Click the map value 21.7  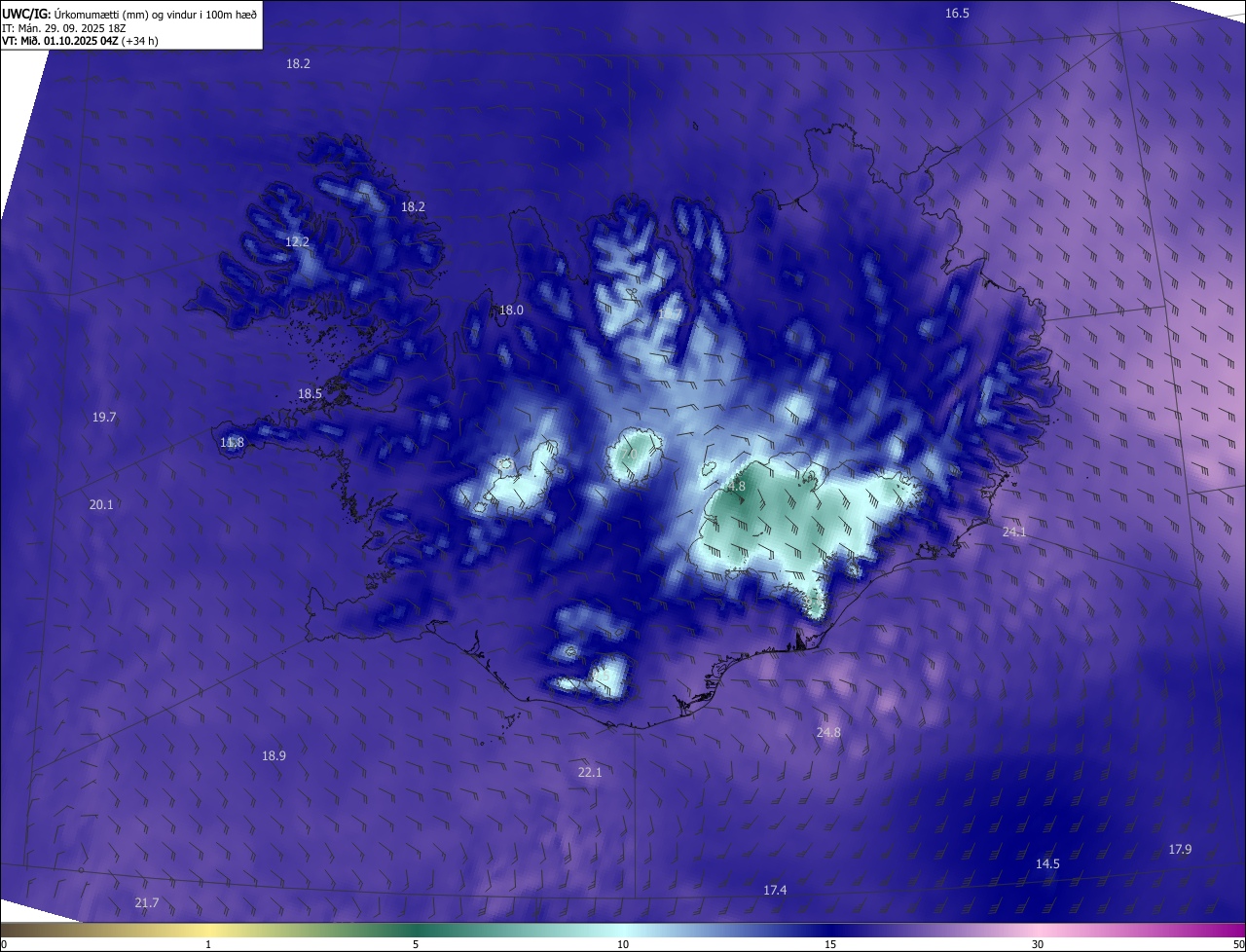pyautogui.click(x=147, y=902)
